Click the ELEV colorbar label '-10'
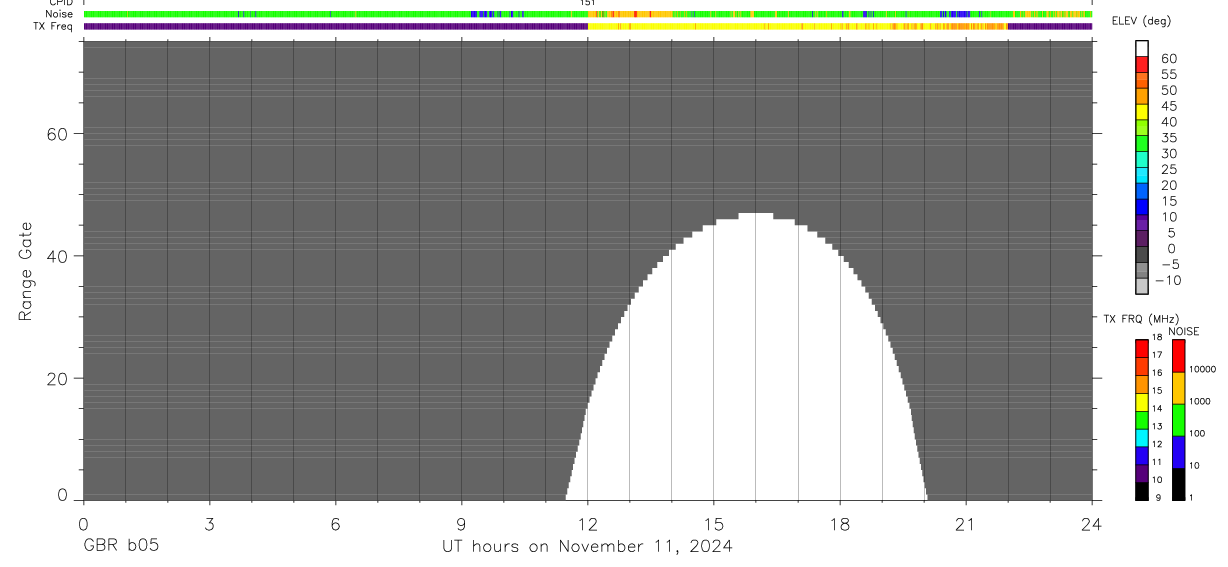 point(1168,280)
